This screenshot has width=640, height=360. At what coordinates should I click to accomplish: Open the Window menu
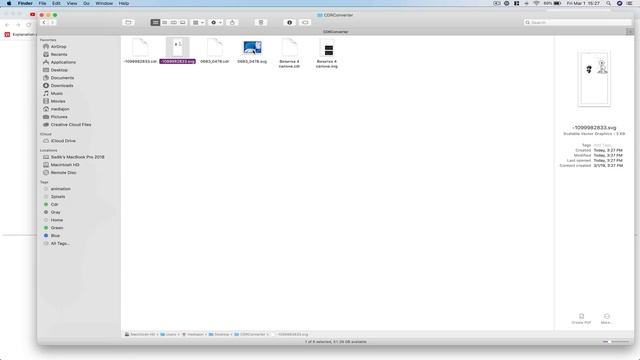[x=104, y=3]
